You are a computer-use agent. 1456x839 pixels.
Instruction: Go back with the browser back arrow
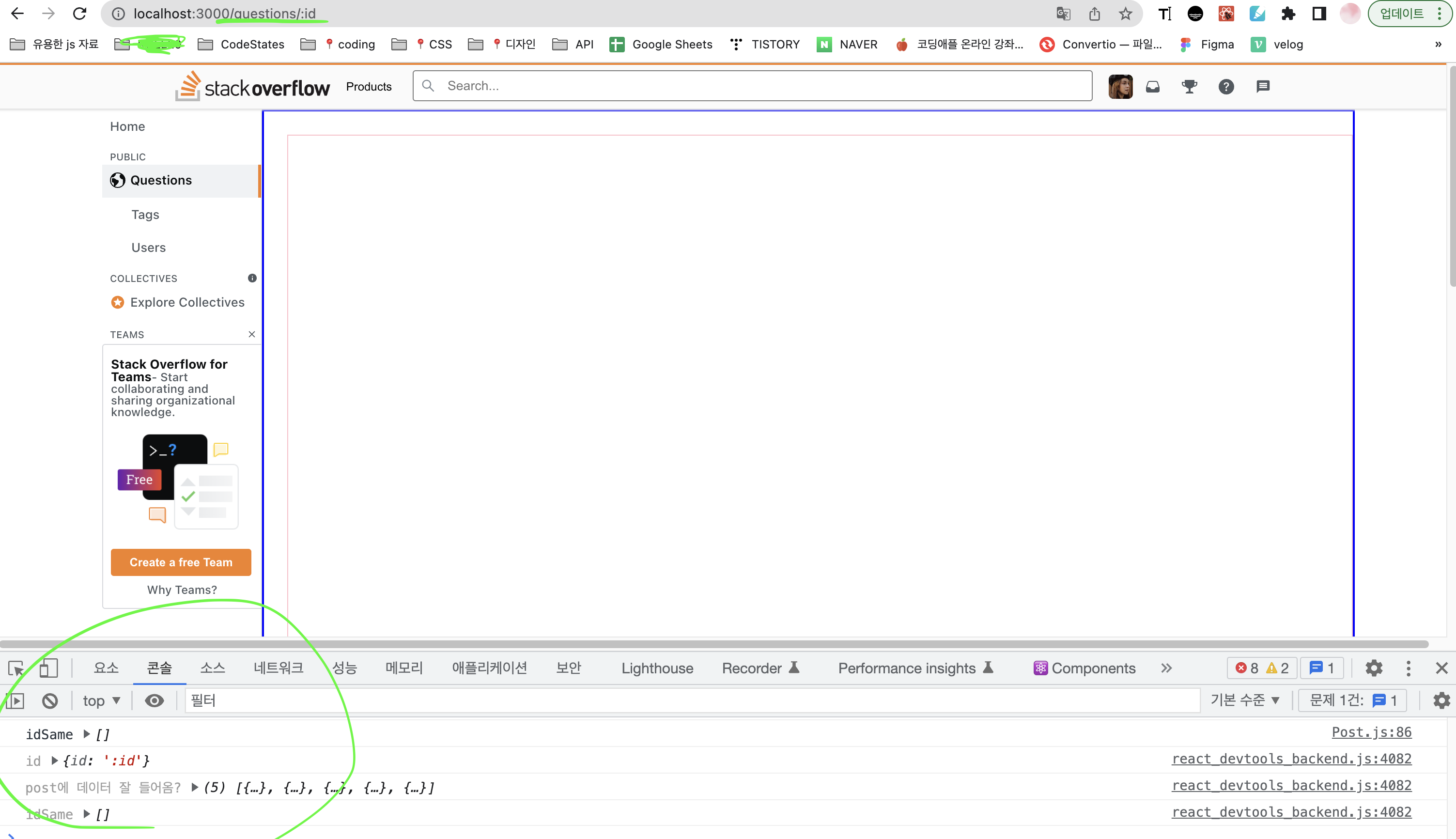(x=17, y=13)
